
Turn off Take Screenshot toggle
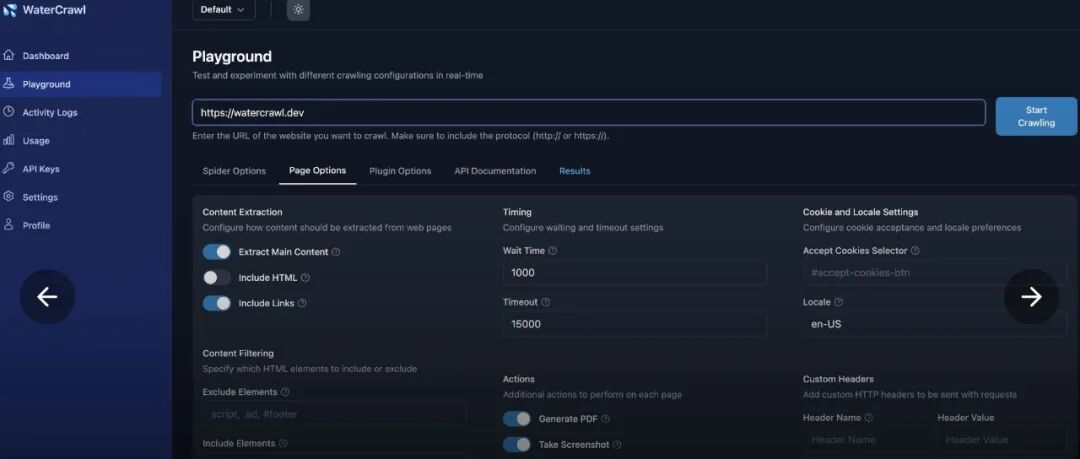pyautogui.click(x=517, y=445)
